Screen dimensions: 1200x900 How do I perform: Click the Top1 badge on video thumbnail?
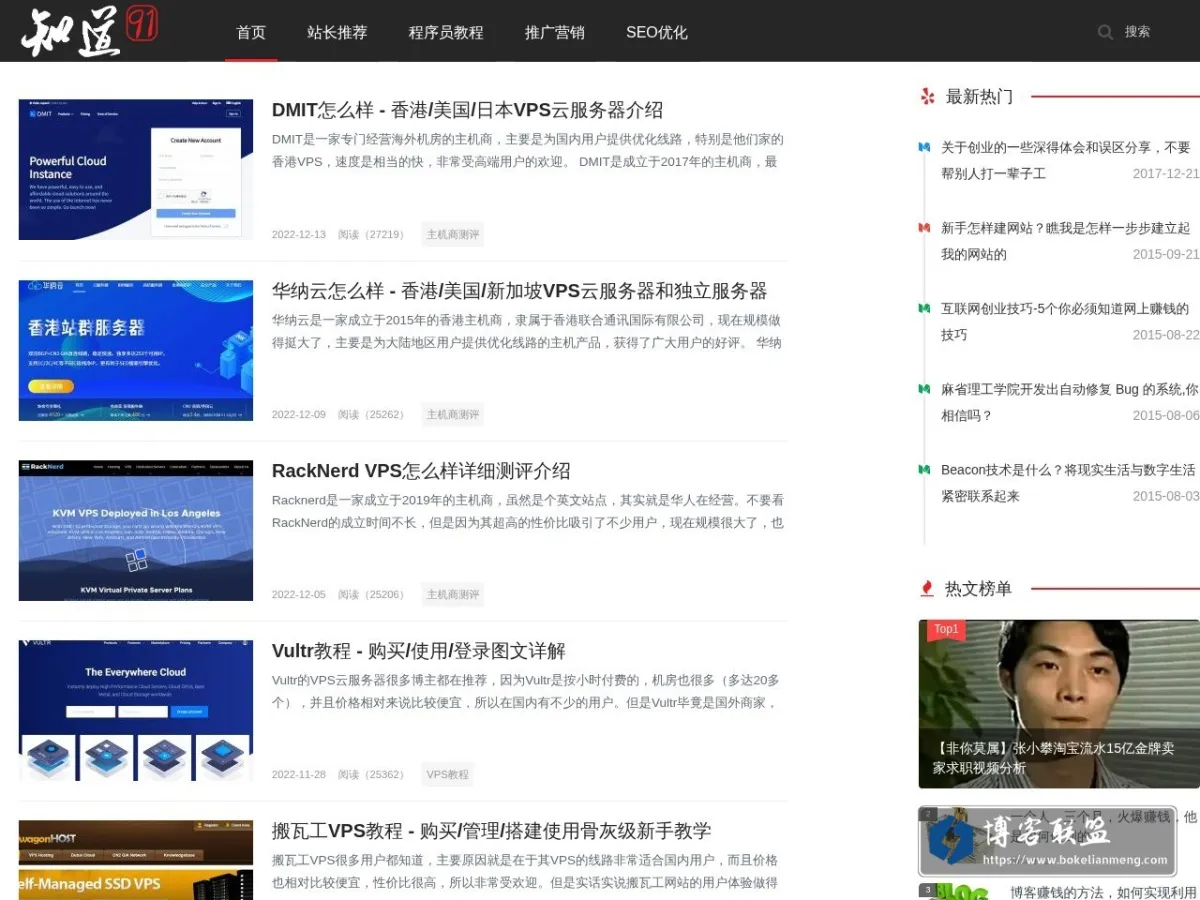[x=946, y=629]
